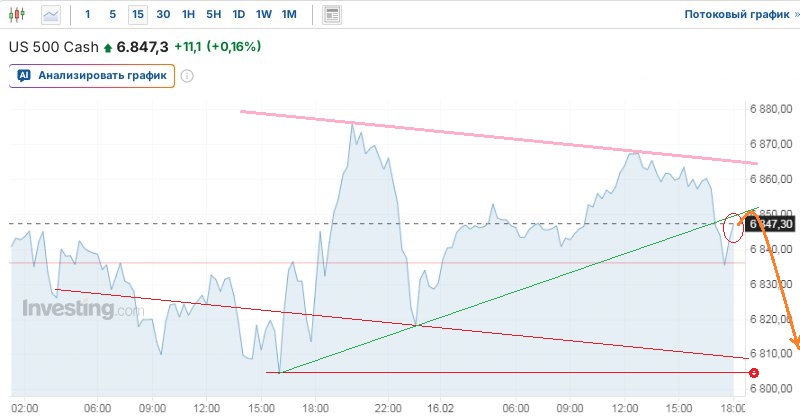Select the 15 minute timeframe

pyautogui.click(x=137, y=15)
